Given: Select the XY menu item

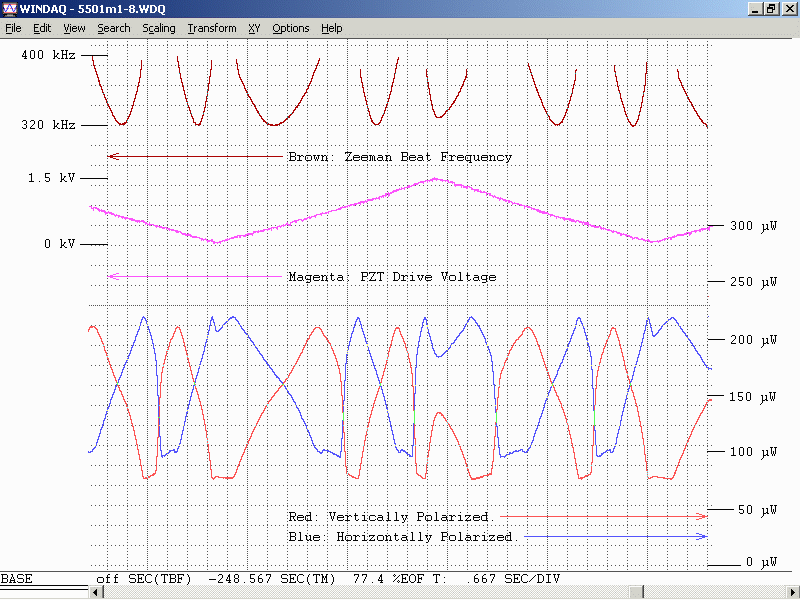Looking at the screenshot, I should 254,28.
